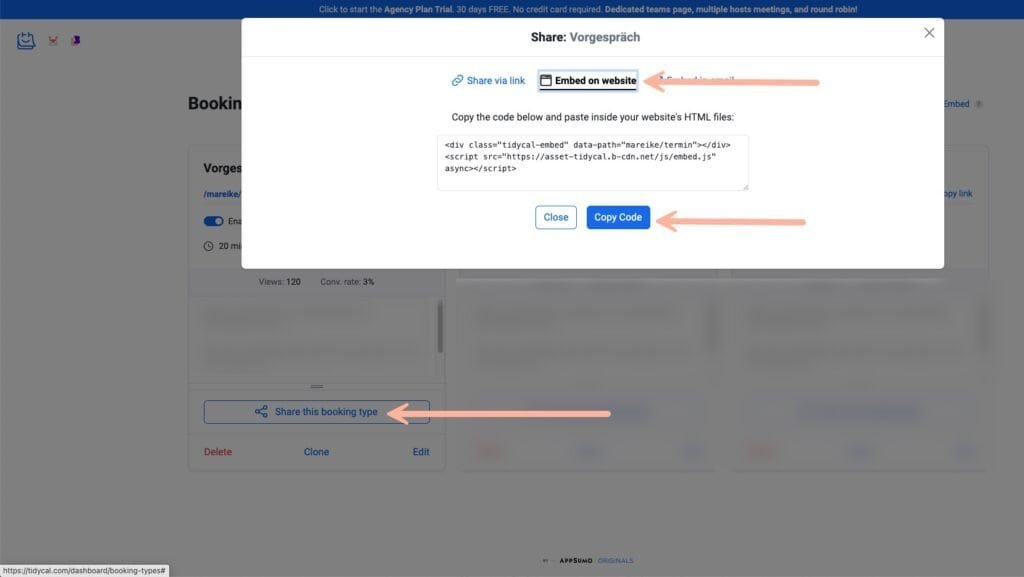
Task: Close the Share dialog with X icon
Action: pyautogui.click(x=929, y=33)
